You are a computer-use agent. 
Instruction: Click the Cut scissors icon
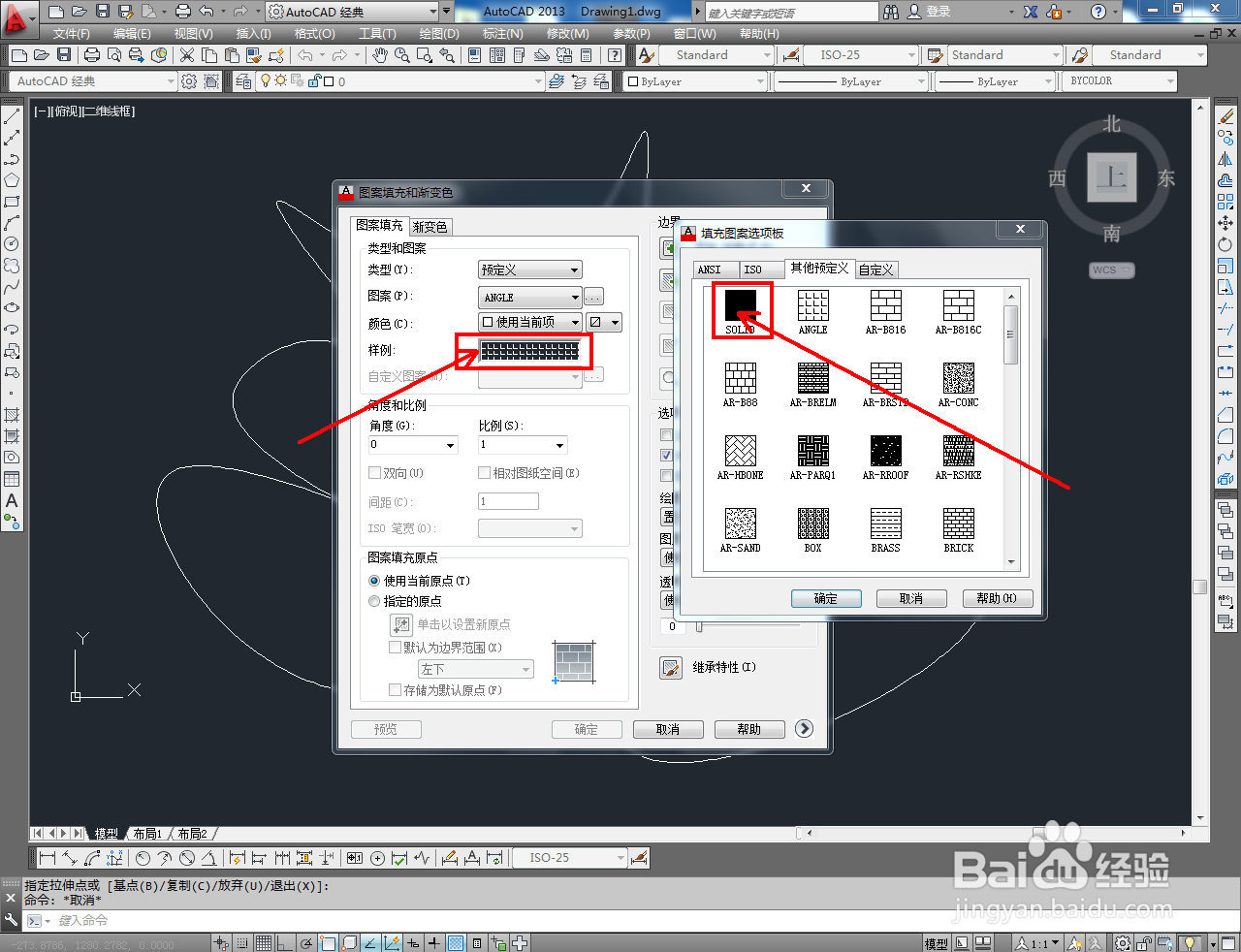point(187,55)
